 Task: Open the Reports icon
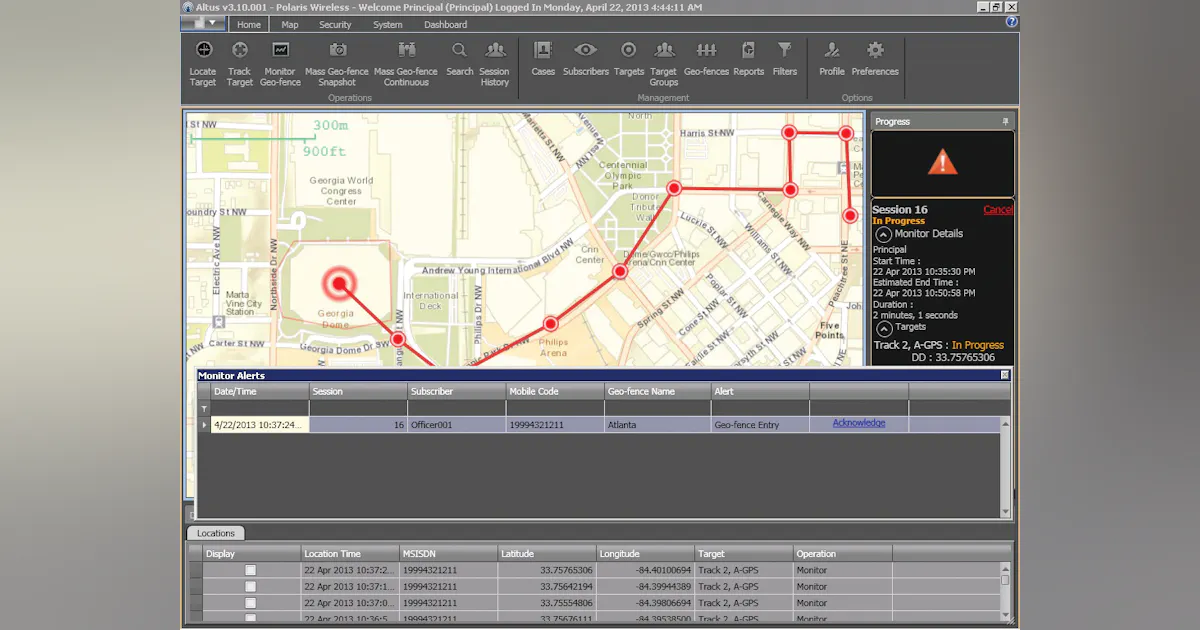(x=748, y=50)
